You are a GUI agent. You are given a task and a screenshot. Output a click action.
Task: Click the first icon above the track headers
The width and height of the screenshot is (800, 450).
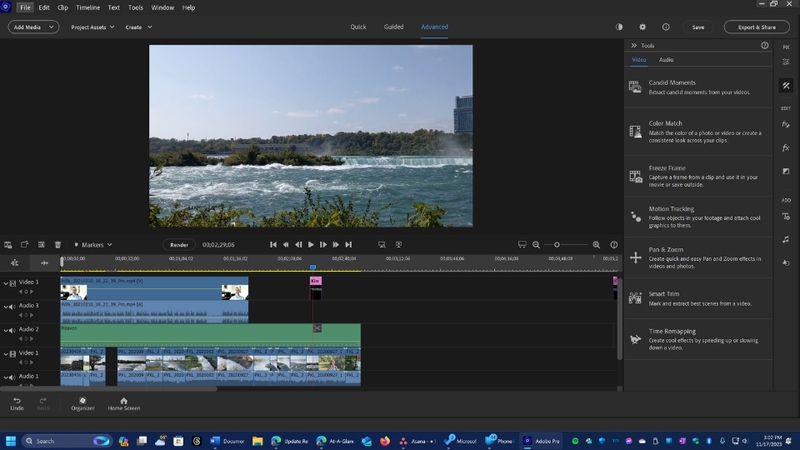[x=8, y=245]
